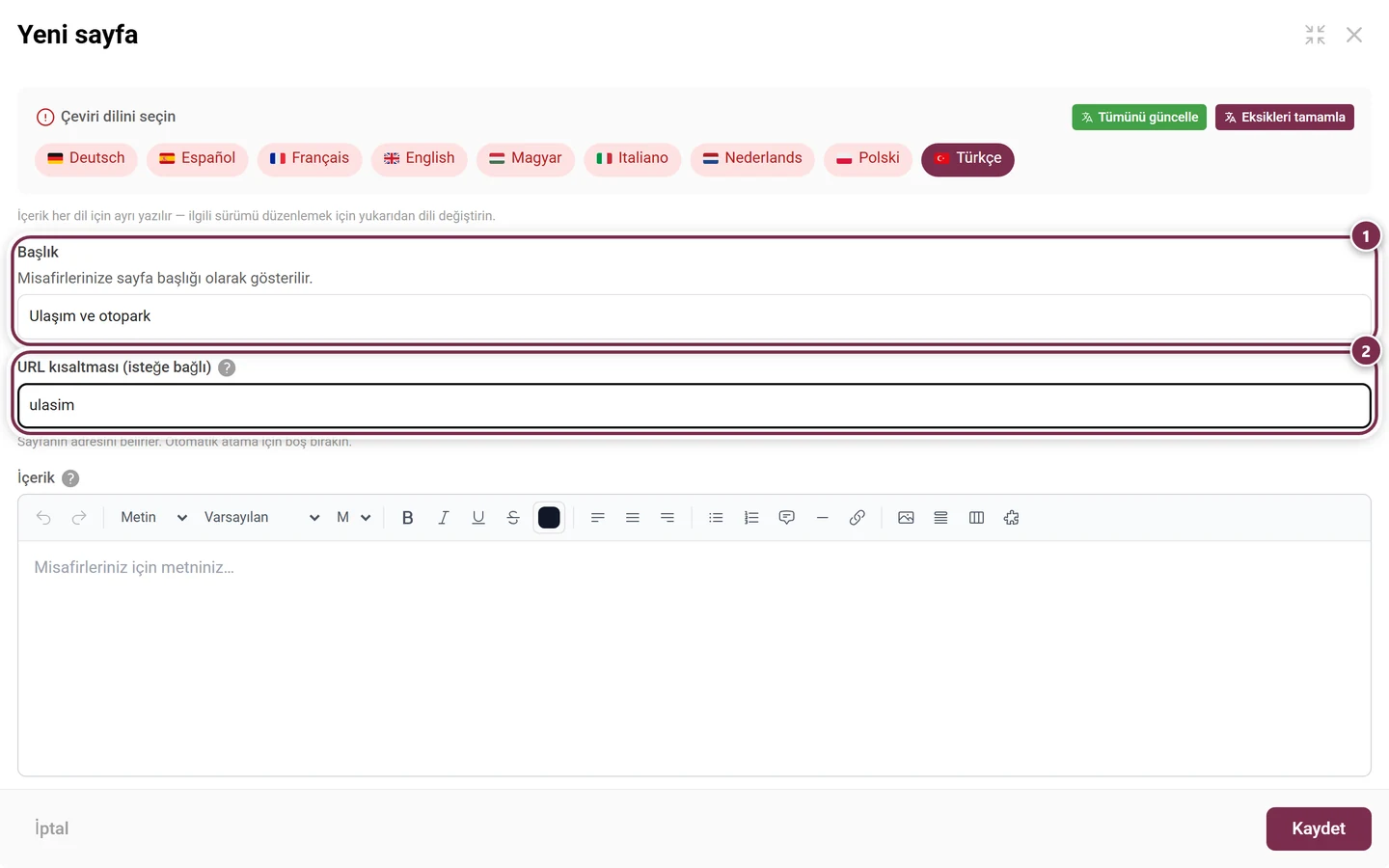The height and width of the screenshot is (868, 1389).
Task: Focus the Başlık title input field
Action: click(x=694, y=316)
